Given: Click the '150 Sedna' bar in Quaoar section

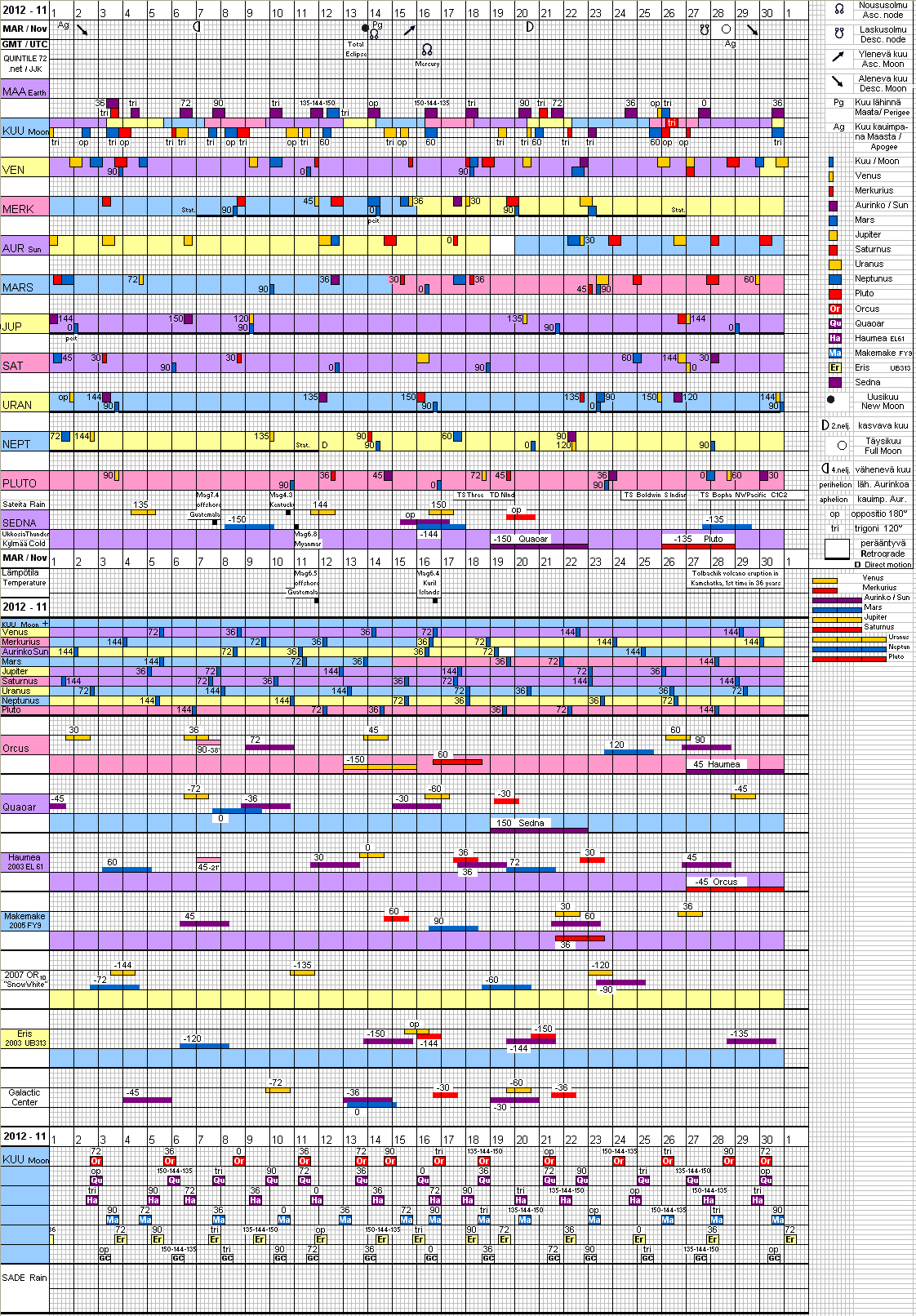Looking at the screenshot, I should 538,825.
